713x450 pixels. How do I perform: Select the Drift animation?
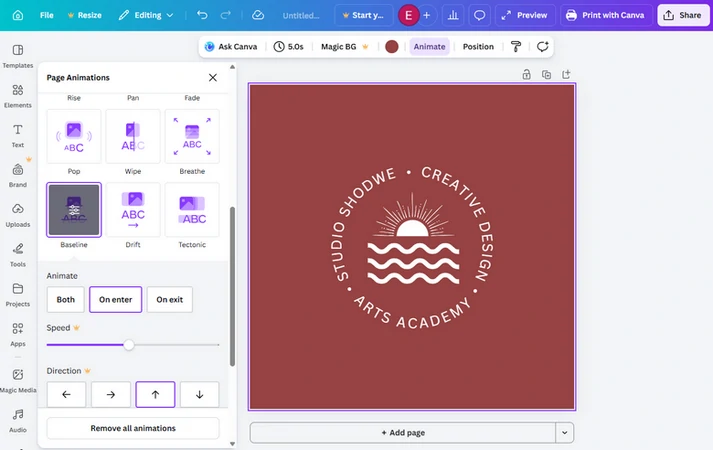pos(133,210)
